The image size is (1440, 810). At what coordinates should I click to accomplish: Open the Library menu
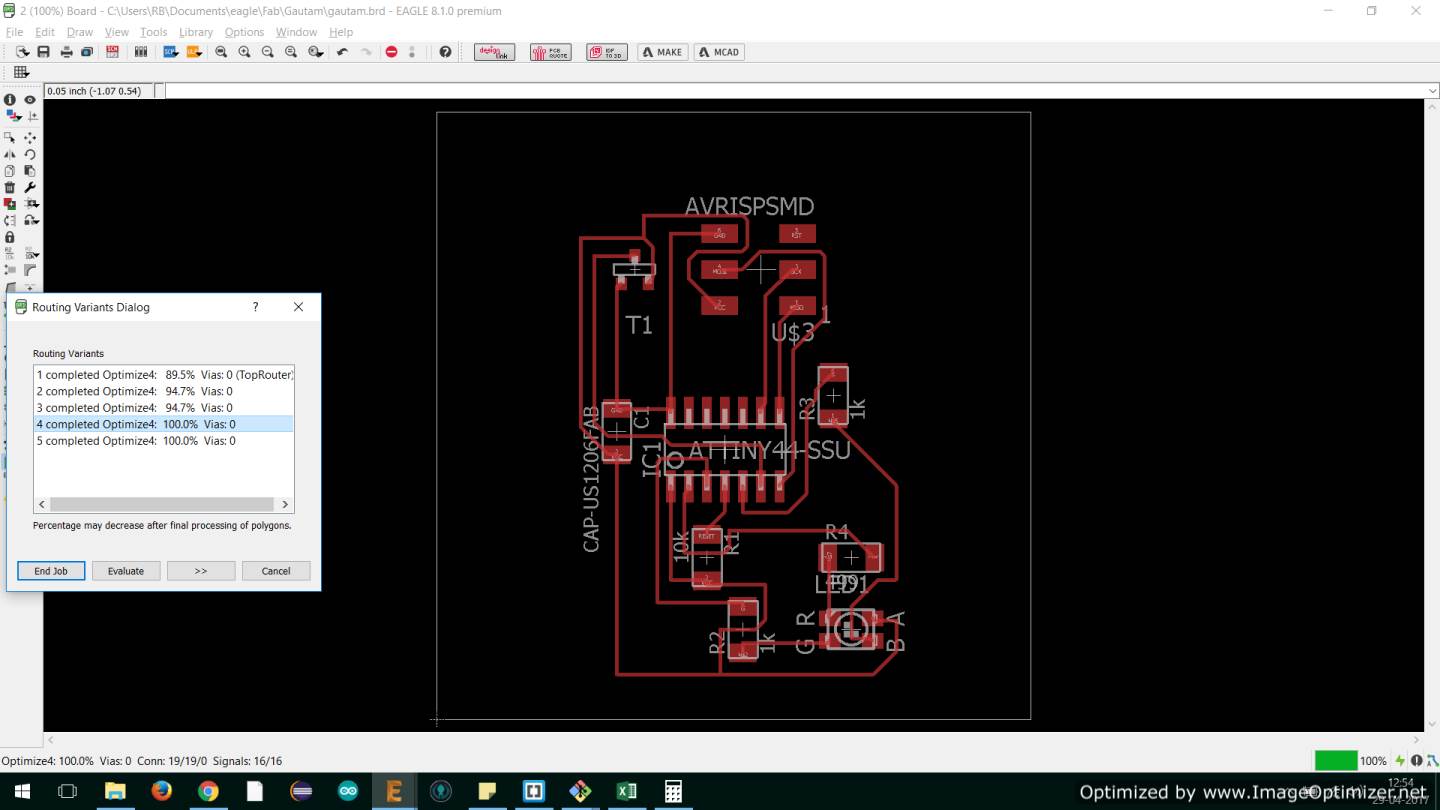pos(196,32)
